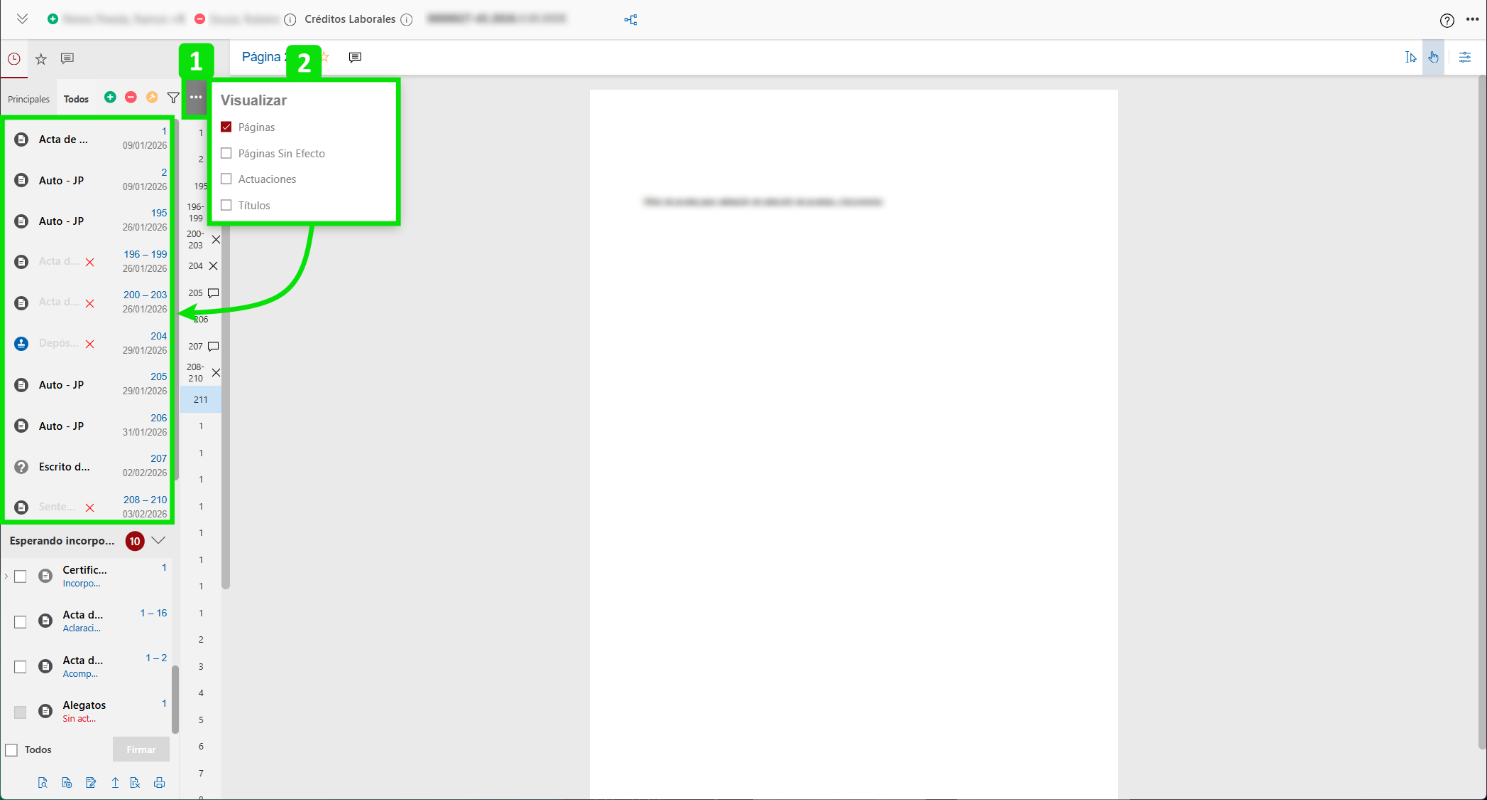Click the green plus icon beside Todos

coord(110,98)
